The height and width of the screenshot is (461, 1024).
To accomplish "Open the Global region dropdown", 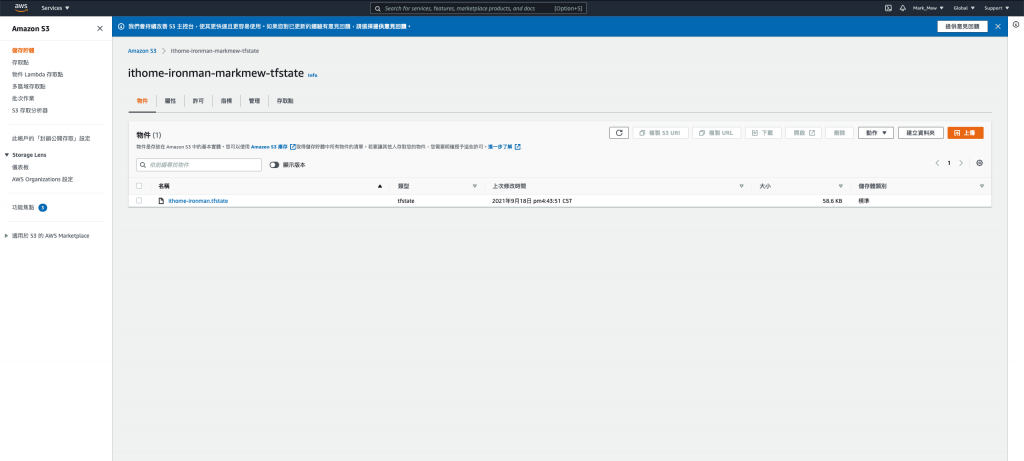I will (964, 8).
